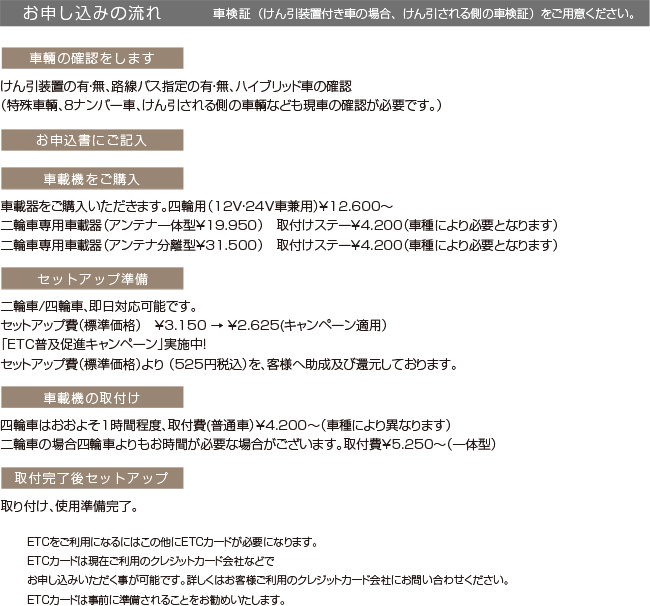
Task: Click the note about クレジットカード会社などで
Action: [x=150, y=561]
